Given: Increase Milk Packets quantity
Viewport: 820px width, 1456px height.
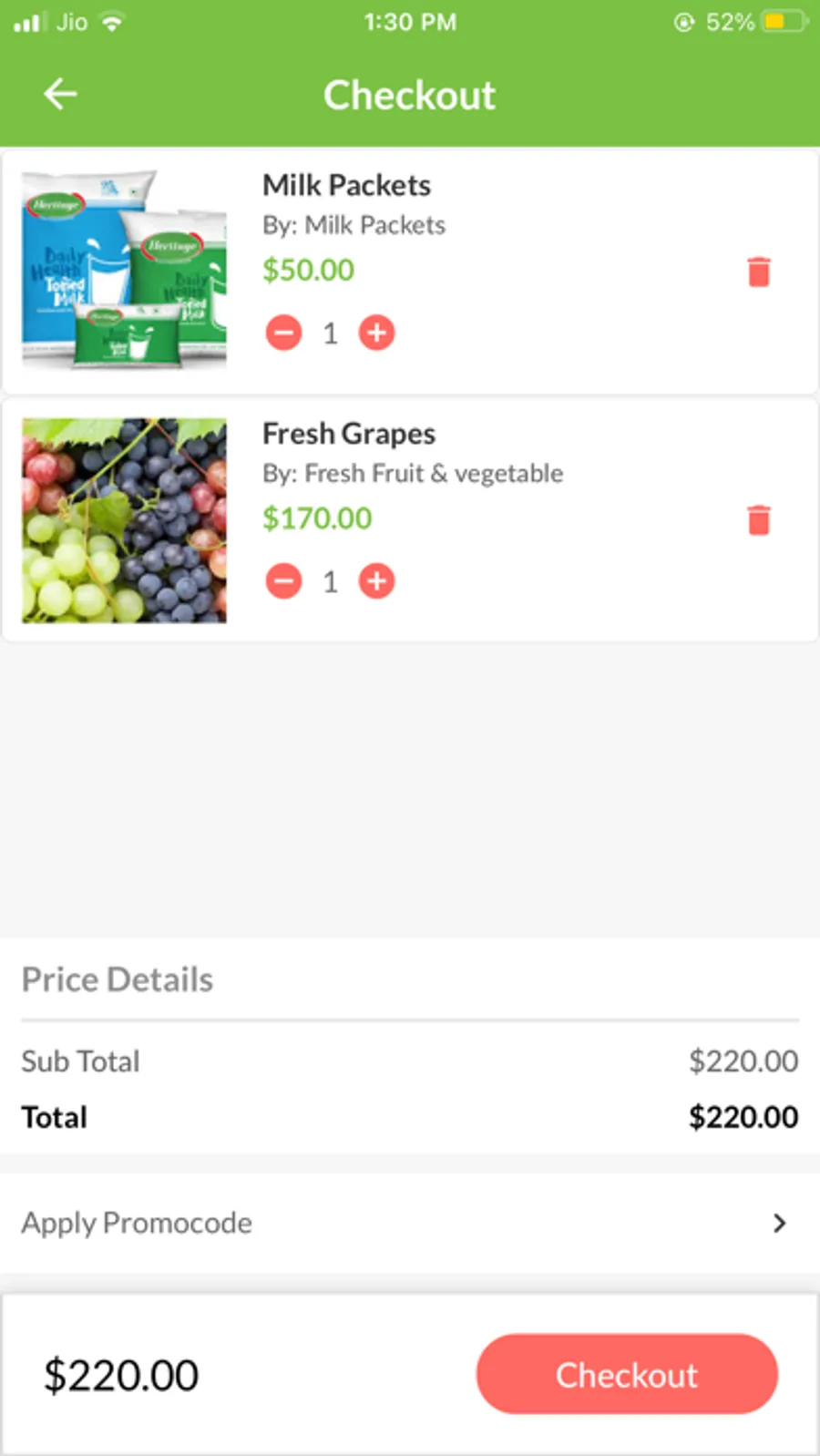Looking at the screenshot, I should tap(376, 333).
